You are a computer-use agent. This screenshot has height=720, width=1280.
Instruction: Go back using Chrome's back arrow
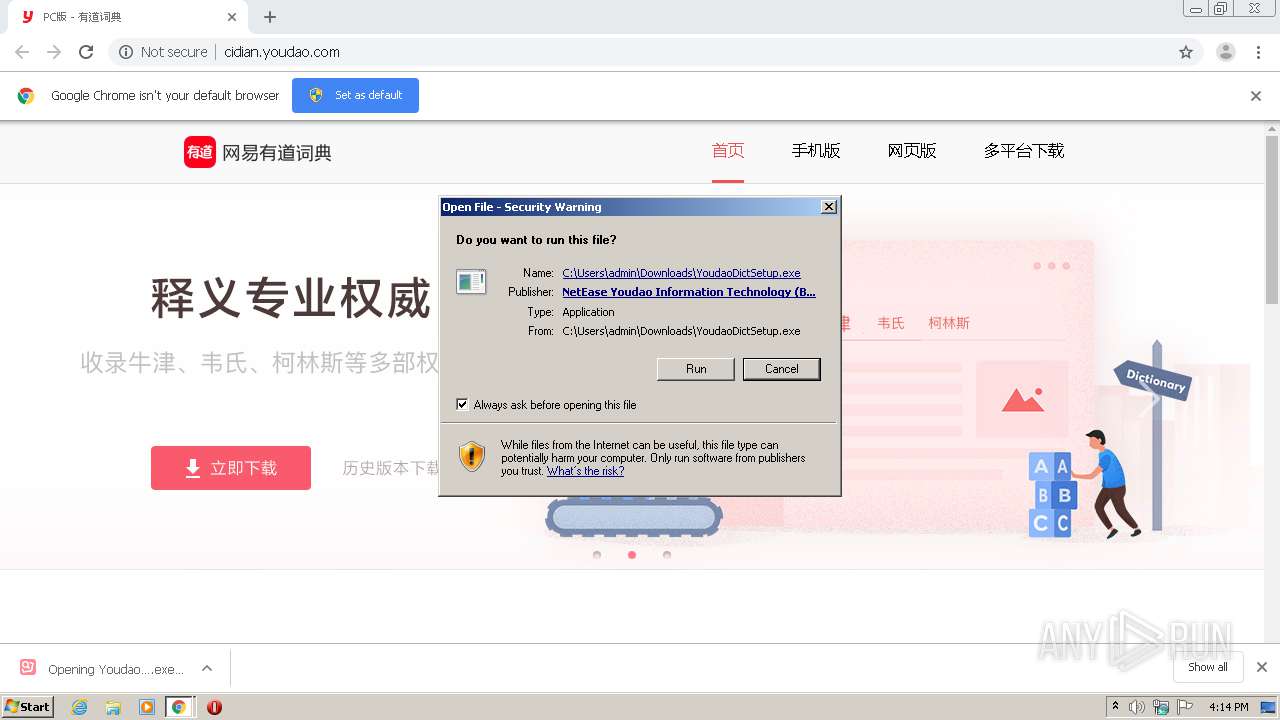pos(22,52)
